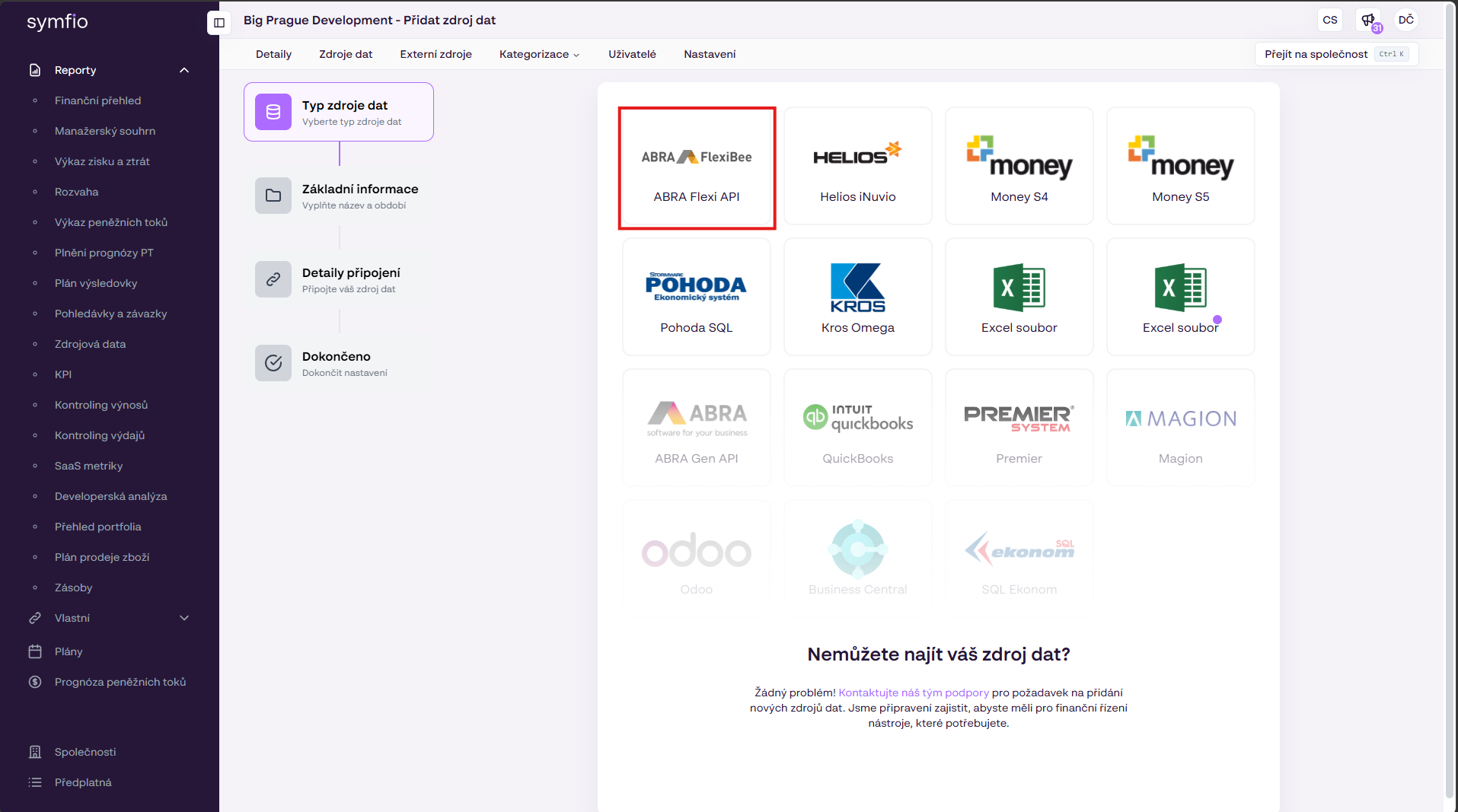1458x812 pixels.
Task: Click the Plány calendar icon
Action: (35, 651)
